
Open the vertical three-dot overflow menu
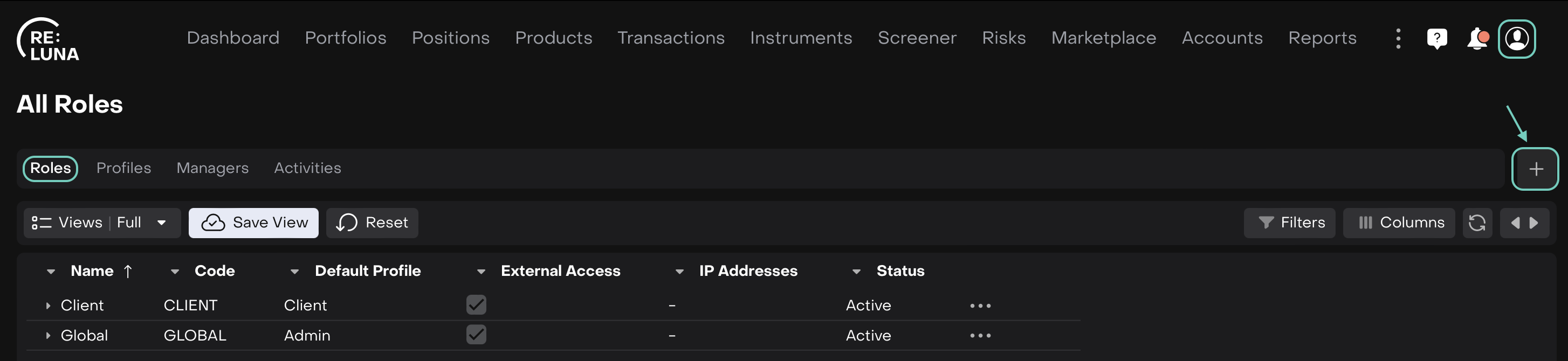click(x=1398, y=38)
